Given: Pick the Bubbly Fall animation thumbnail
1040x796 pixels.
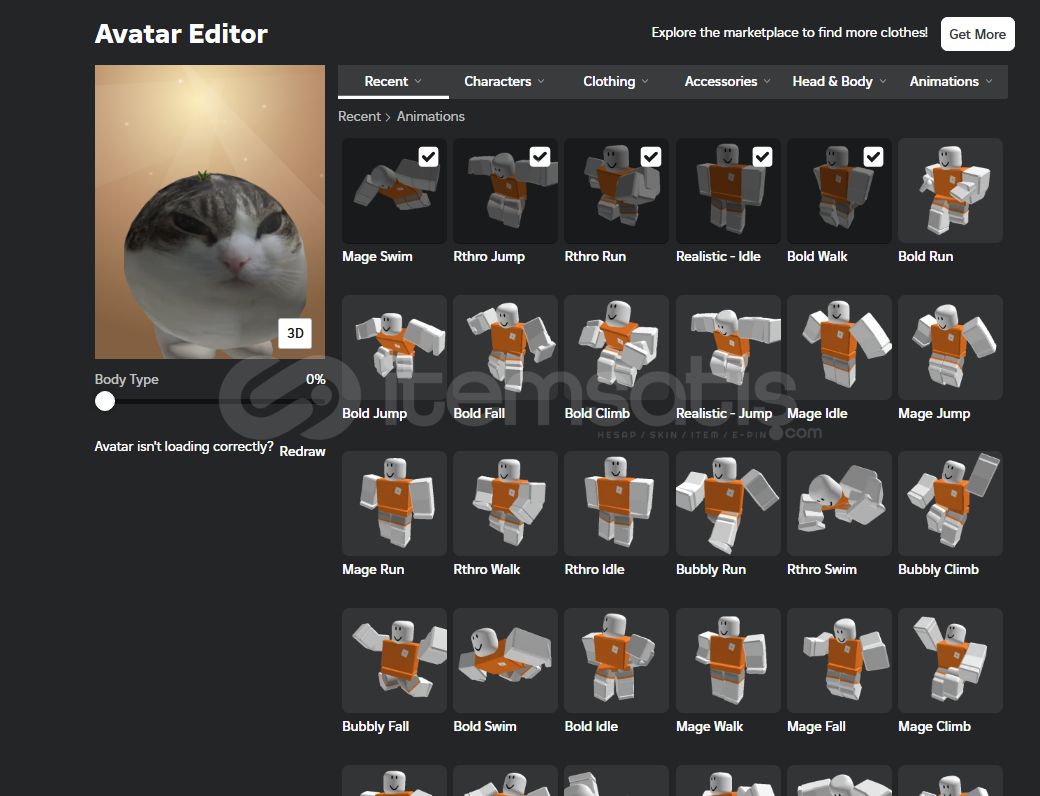Looking at the screenshot, I should (394, 660).
